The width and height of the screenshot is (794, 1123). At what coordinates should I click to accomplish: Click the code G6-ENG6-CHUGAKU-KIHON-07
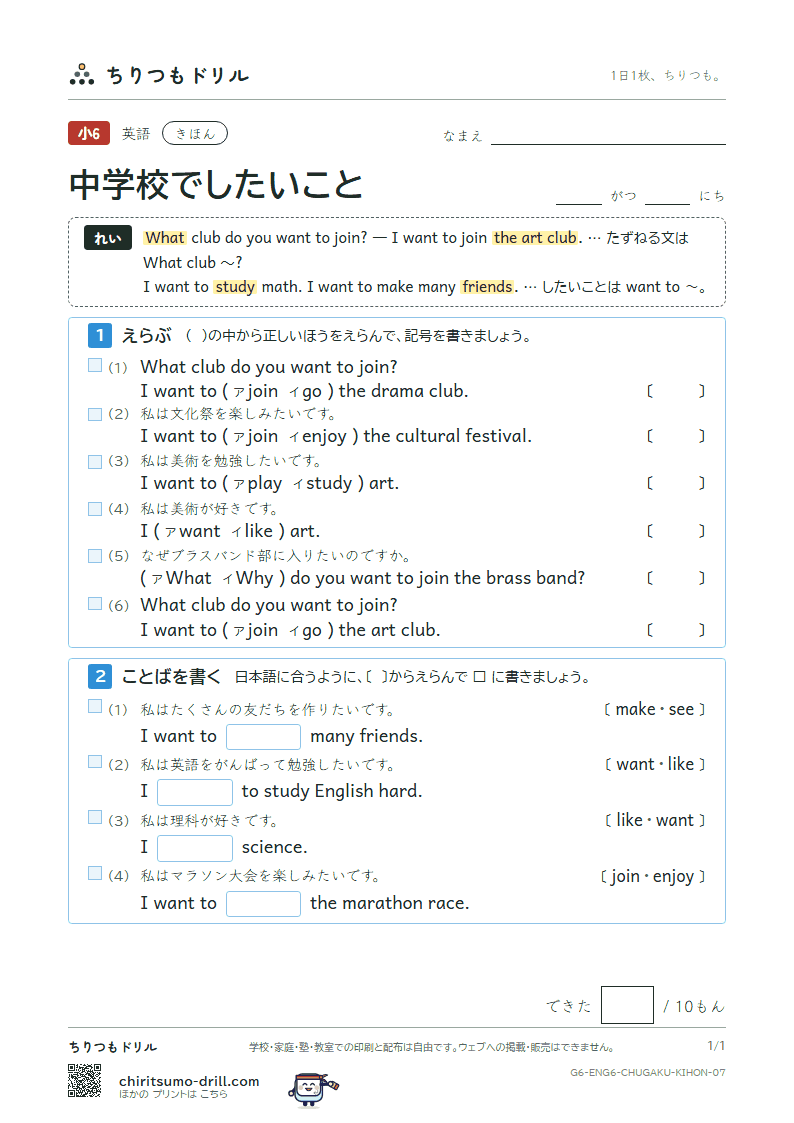coord(648,1072)
